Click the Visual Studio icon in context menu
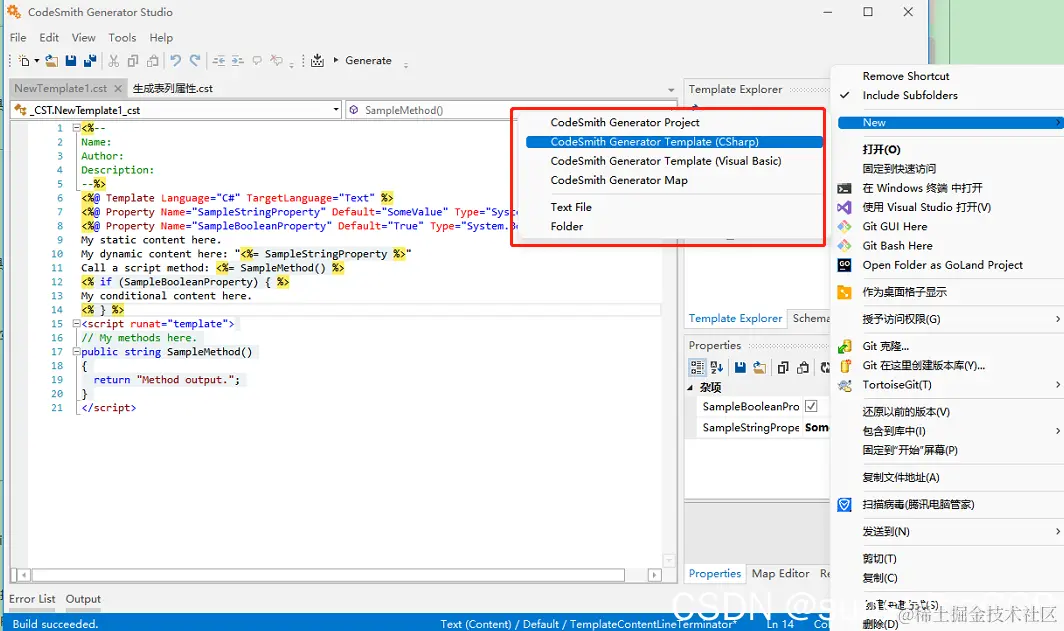Screen dimensions: 1064x631 (x=844, y=207)
